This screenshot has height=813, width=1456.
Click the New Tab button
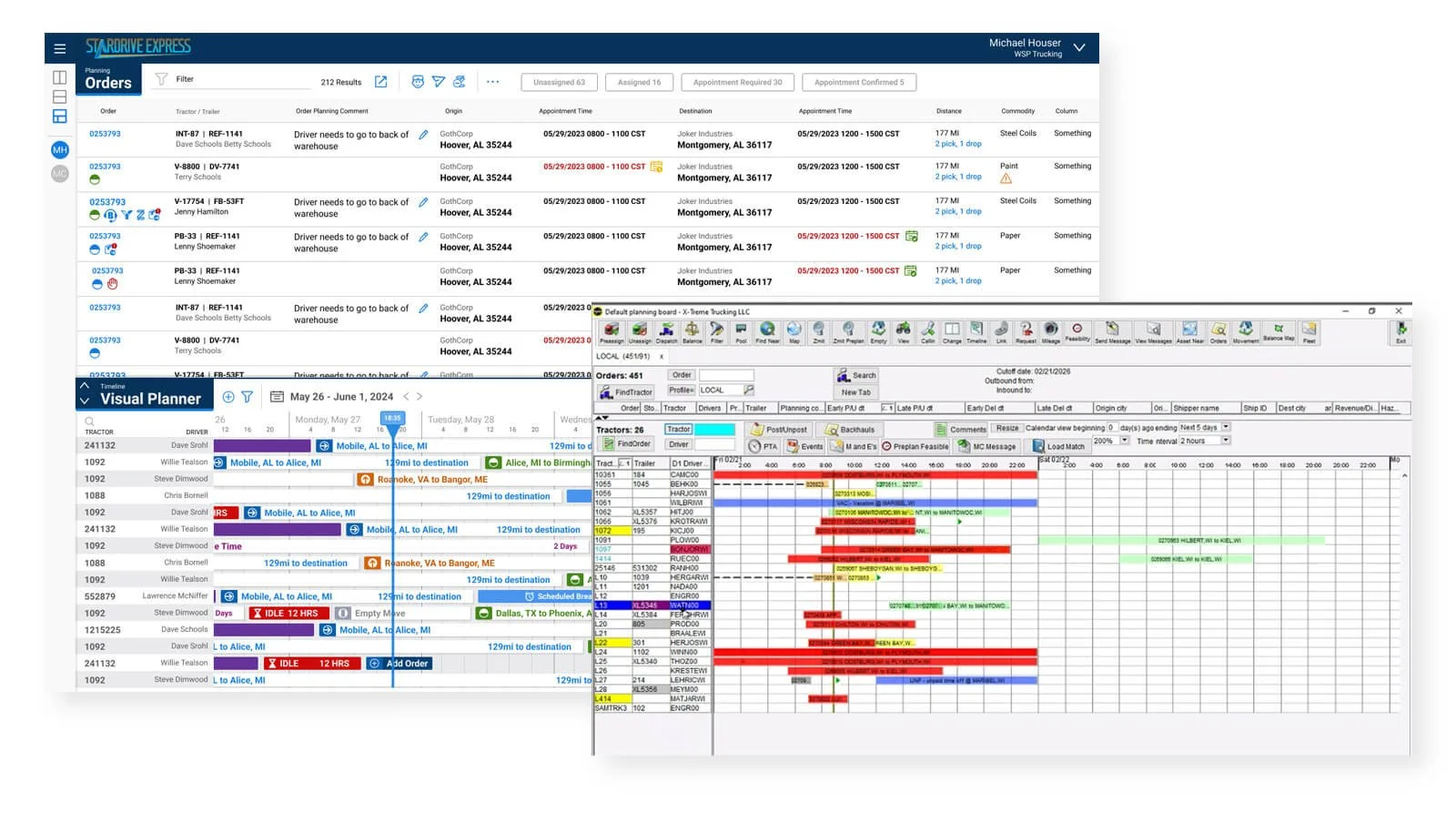coord(856,392)
